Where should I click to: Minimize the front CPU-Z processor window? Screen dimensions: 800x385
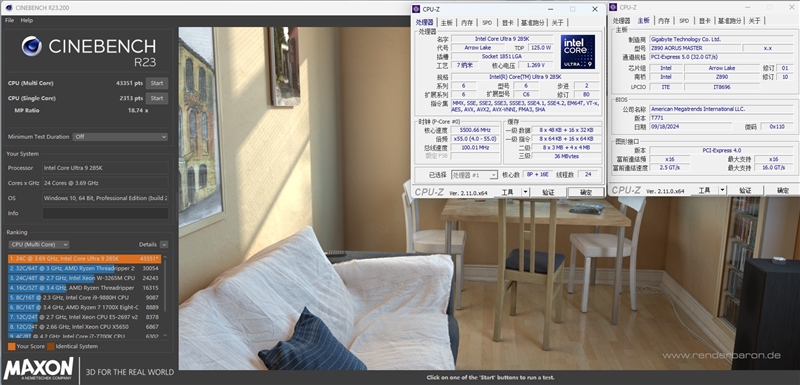tap(550, 9)
